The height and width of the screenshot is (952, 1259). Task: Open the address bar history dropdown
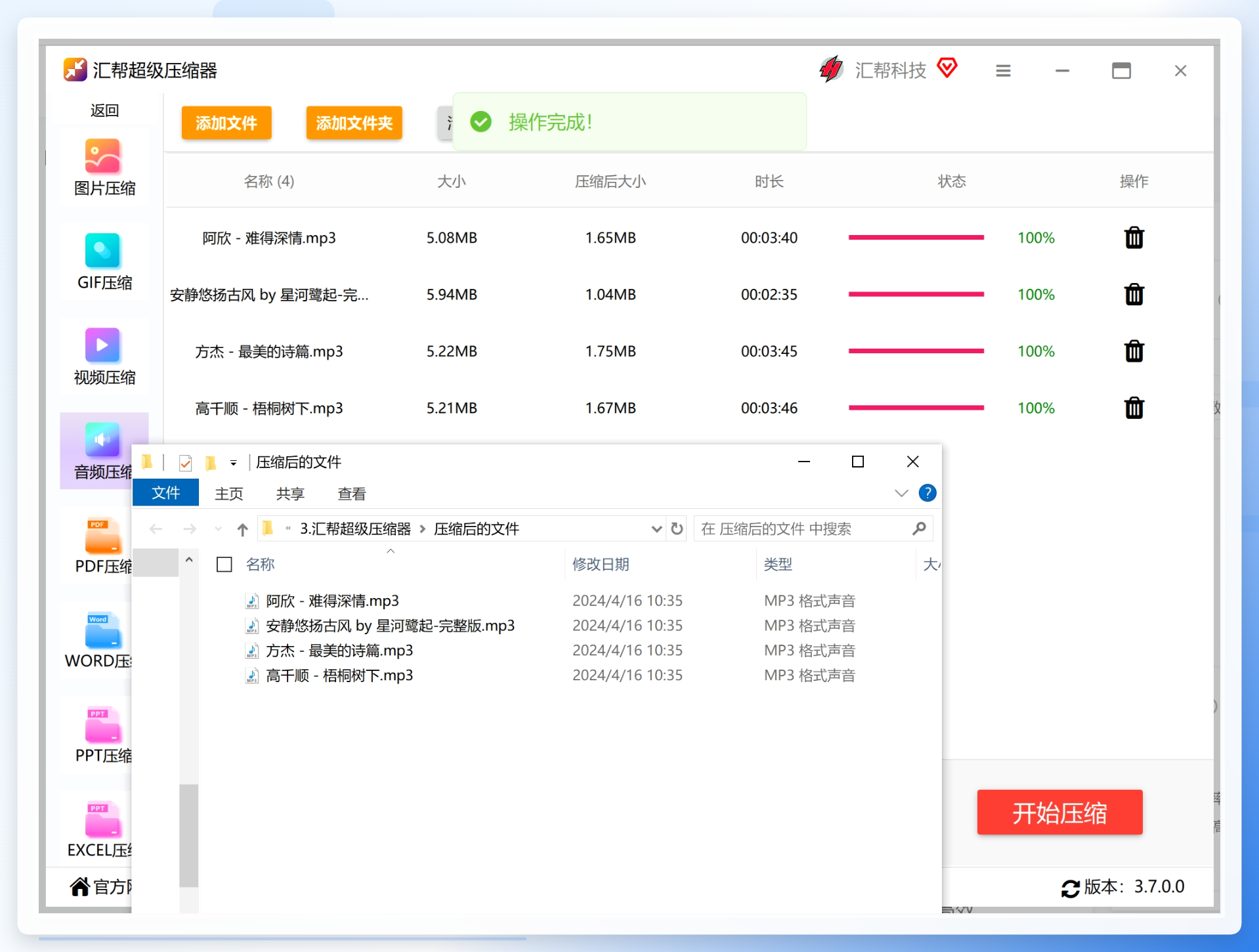656,529
